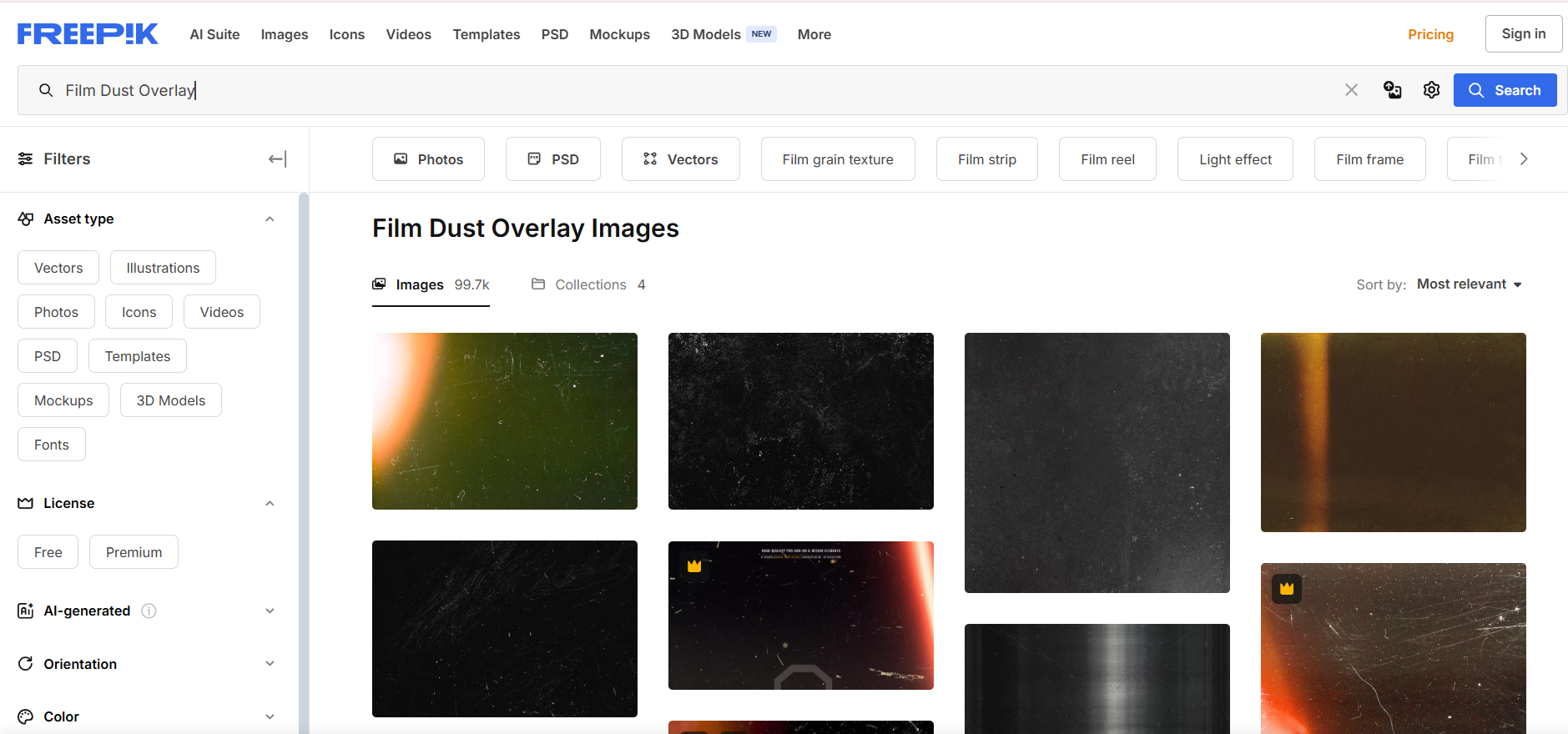Viewport: 1568px width, 734px height.
Task: Open Mockups in top navigation
Action: [x=620, y=34]
